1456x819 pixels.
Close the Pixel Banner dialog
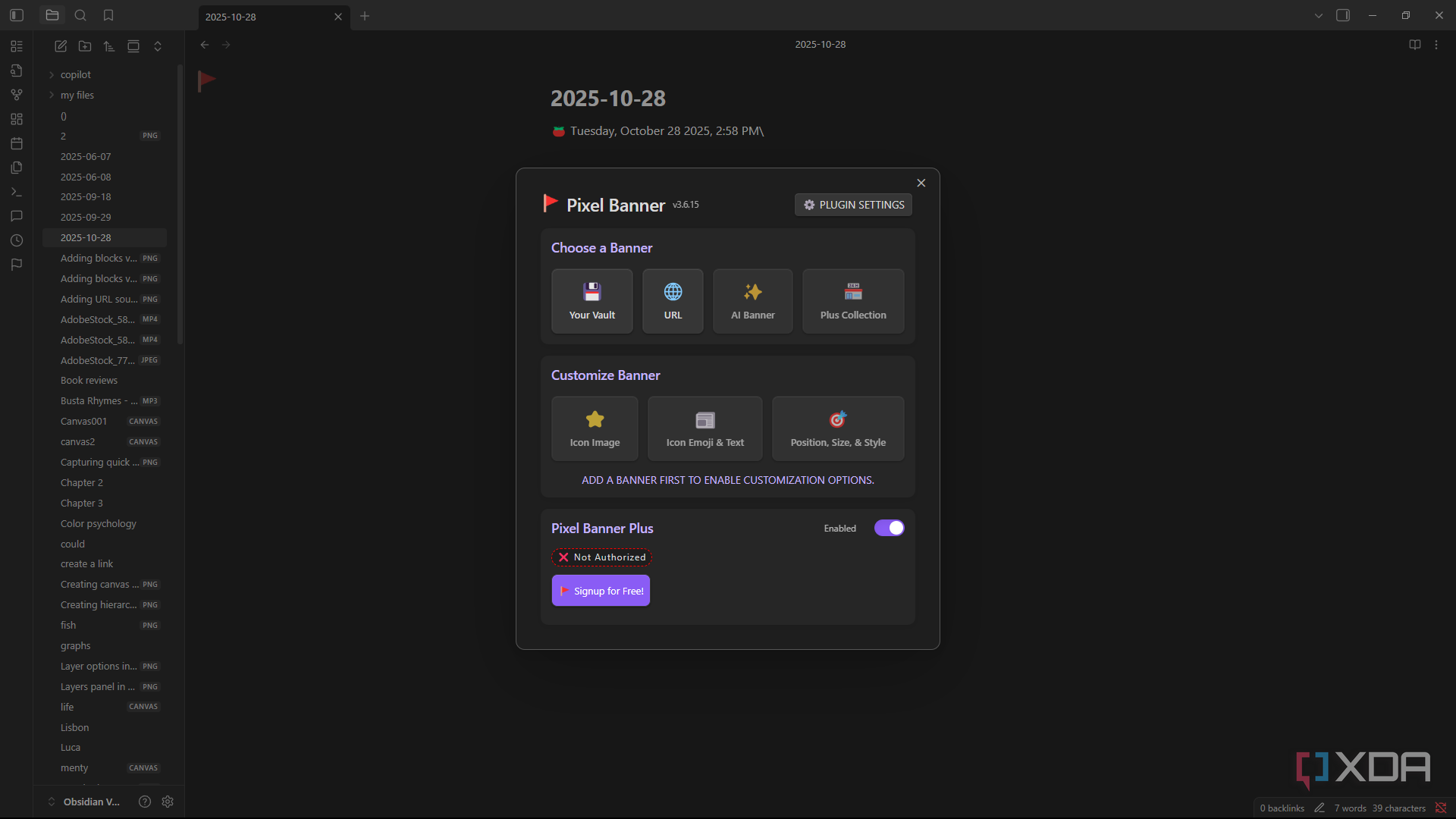[921, 183]
